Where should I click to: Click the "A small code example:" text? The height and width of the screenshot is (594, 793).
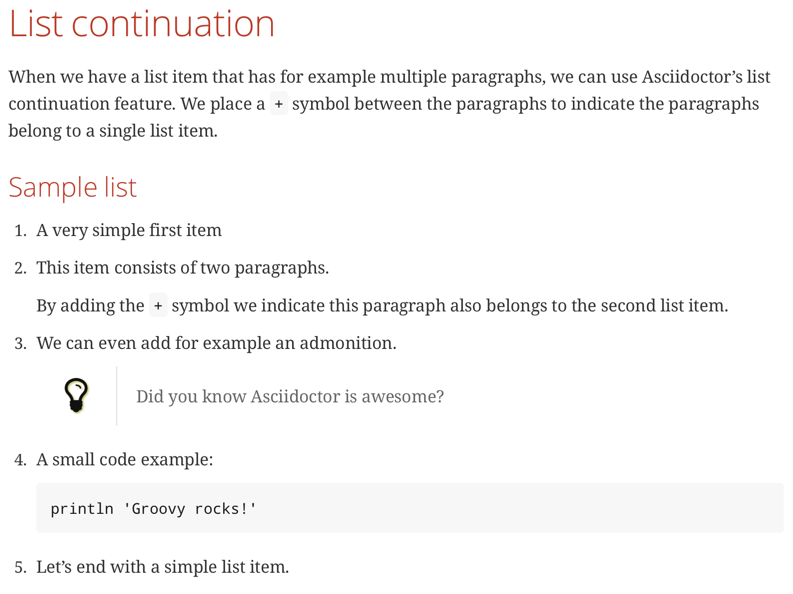coord(124,459)
